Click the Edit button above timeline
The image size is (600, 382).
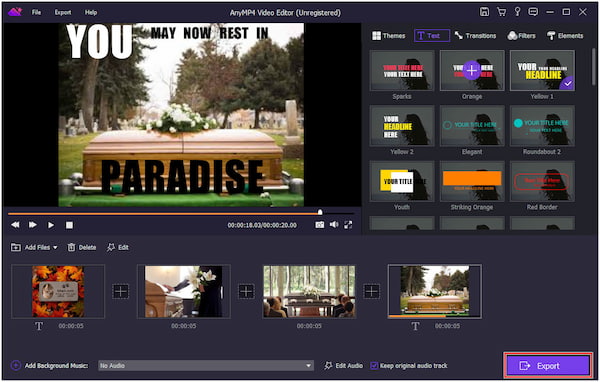coord(118,248)
